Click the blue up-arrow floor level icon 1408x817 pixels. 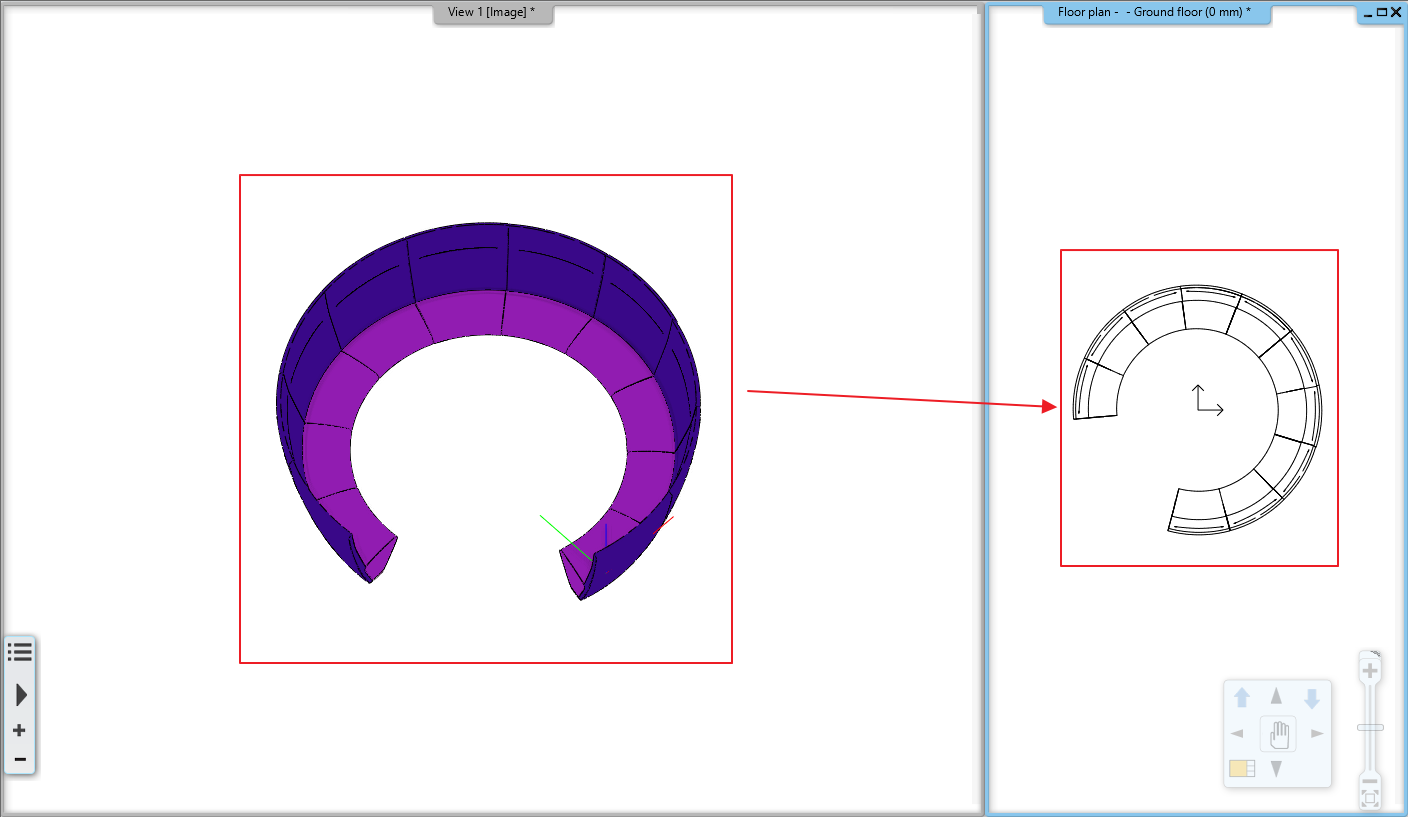(x=1242, y=698)
